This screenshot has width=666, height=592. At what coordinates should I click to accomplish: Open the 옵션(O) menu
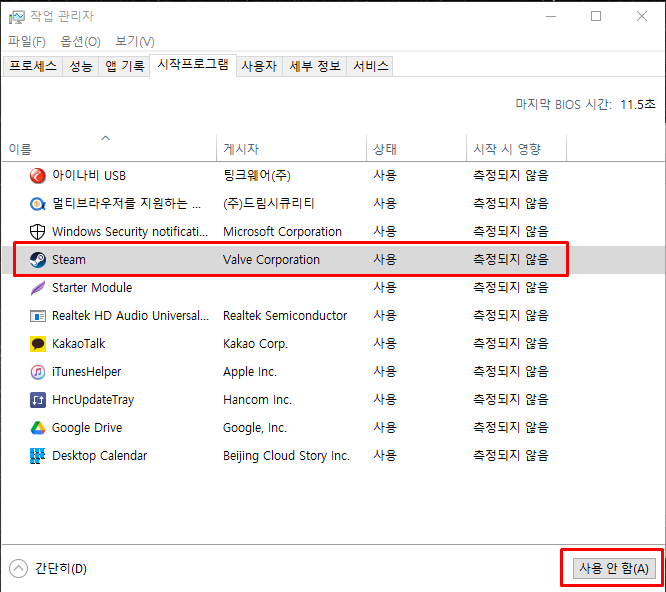click(x=80, y=42)
